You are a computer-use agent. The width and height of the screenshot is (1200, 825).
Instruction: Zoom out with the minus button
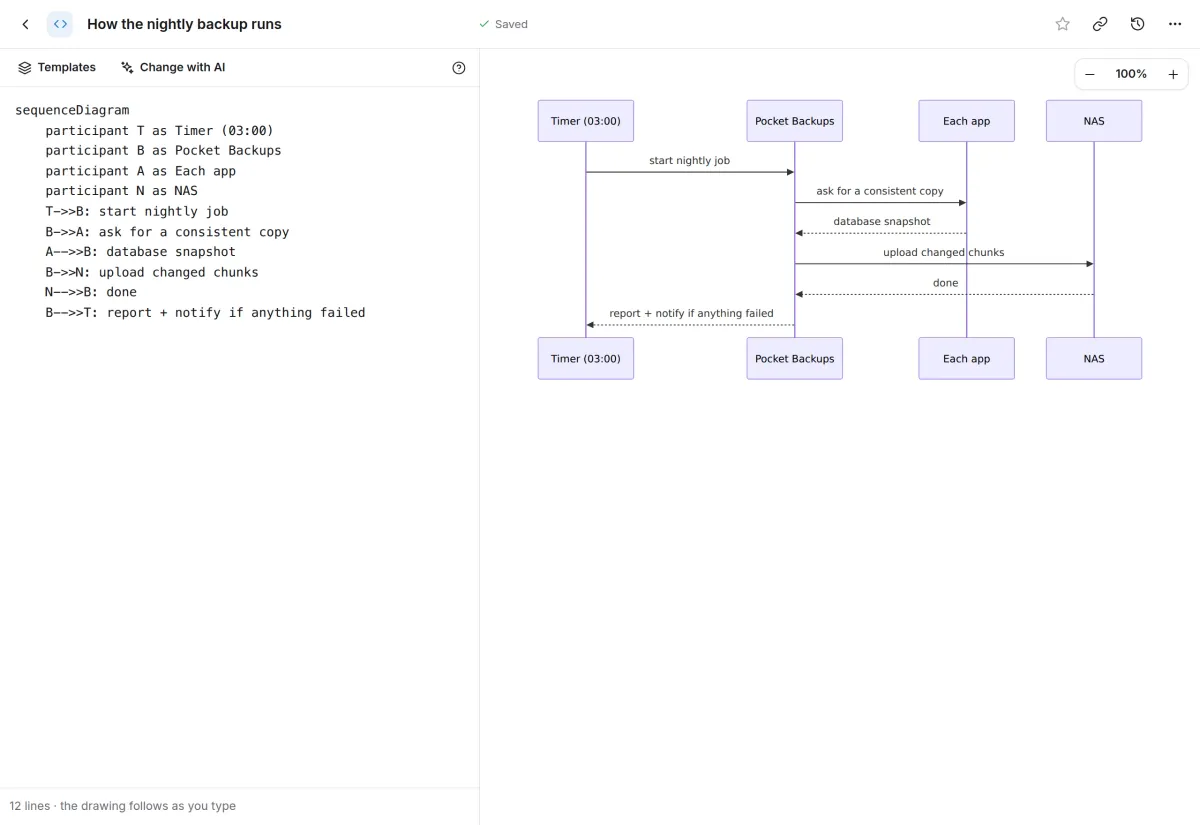[1090, 74]
